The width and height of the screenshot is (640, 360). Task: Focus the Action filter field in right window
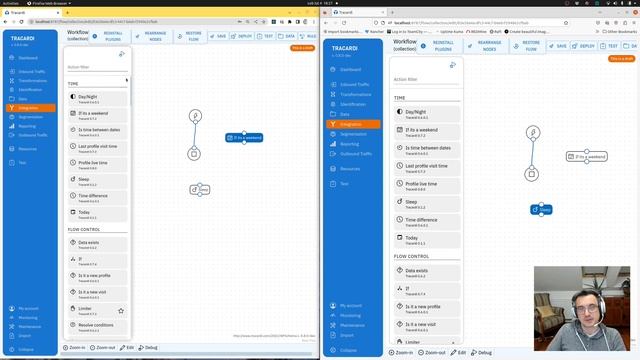click(x=426, y=80)
